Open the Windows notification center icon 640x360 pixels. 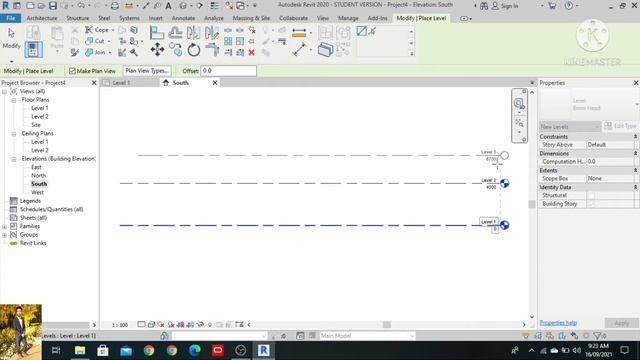[x=624, y=350]
